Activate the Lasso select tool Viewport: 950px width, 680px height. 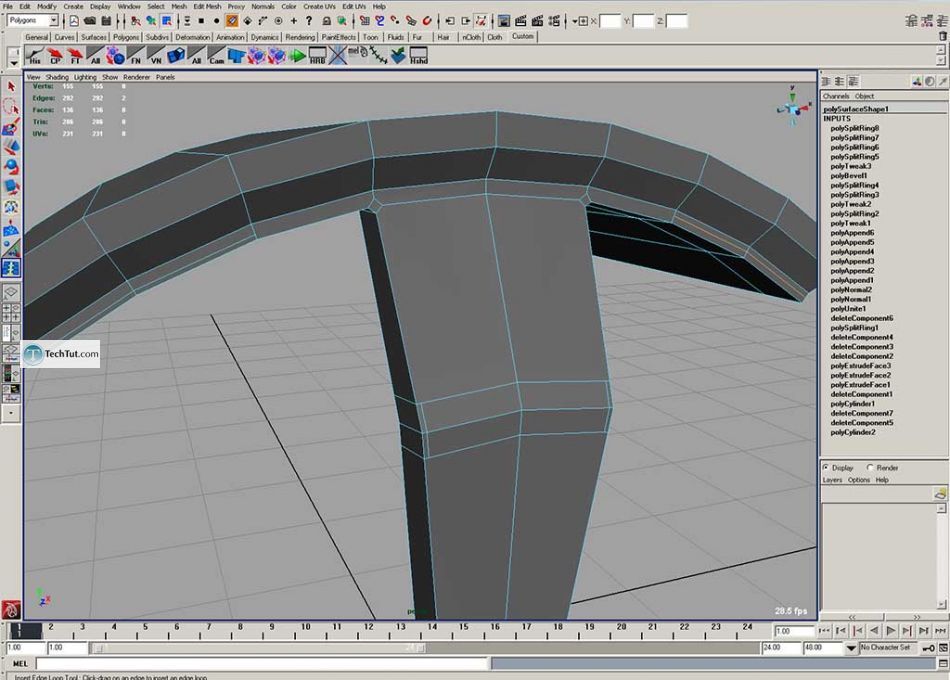[x=11, y=107]
